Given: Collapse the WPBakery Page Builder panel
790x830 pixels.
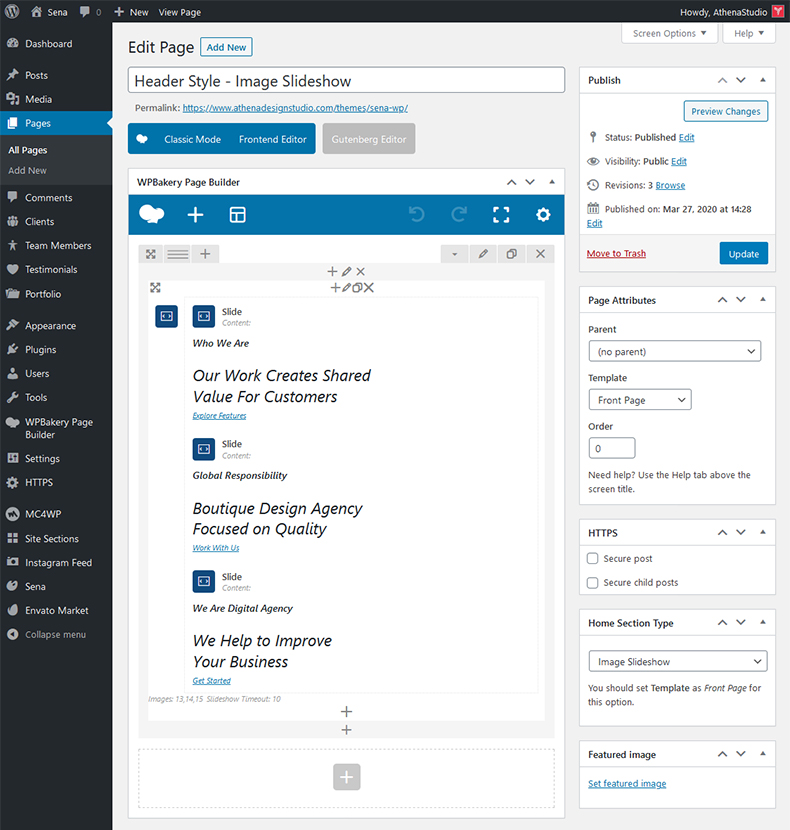Looking at the screenshot, I should 552,182.
